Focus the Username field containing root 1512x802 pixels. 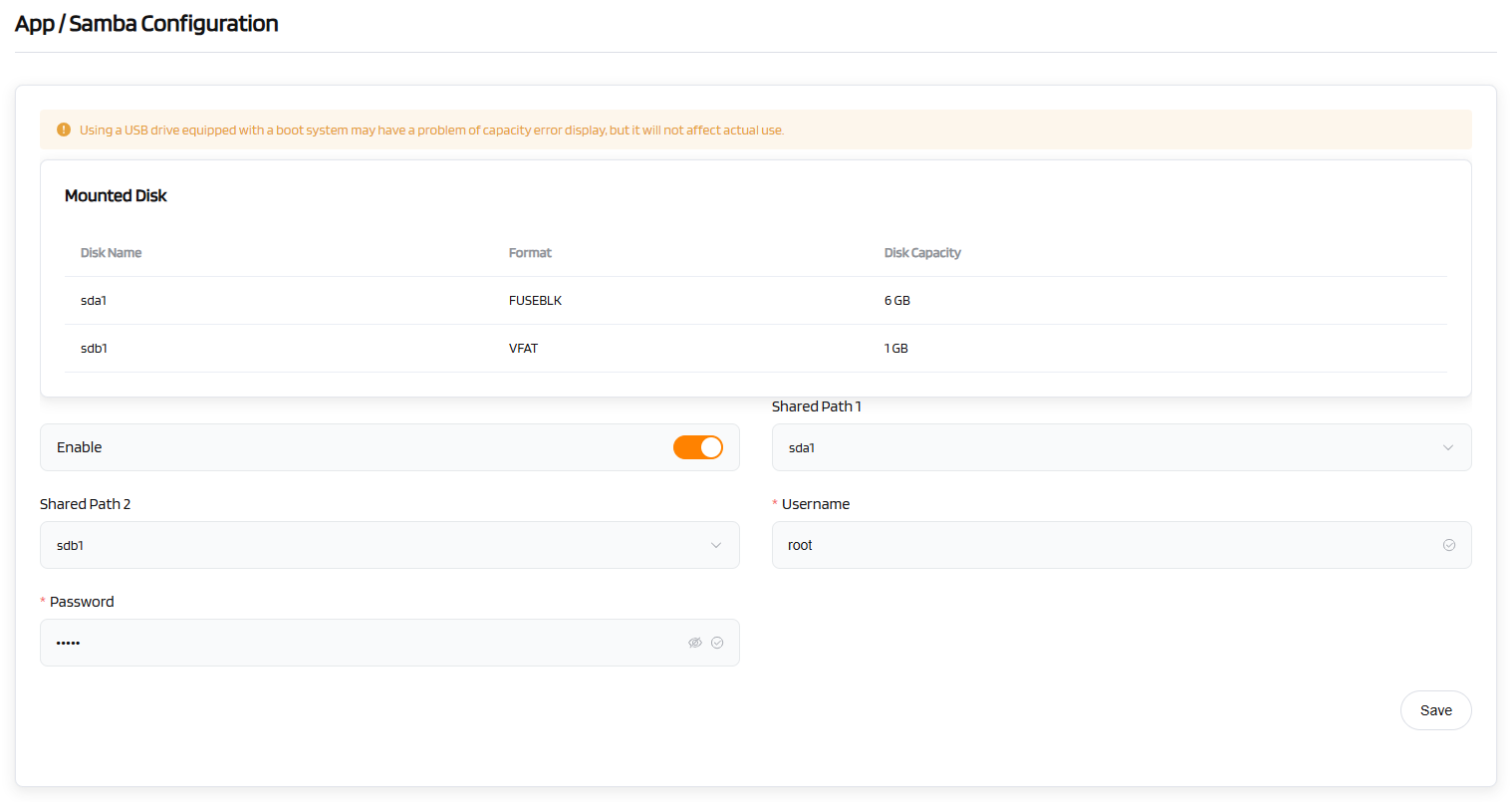coord(1096,545)
